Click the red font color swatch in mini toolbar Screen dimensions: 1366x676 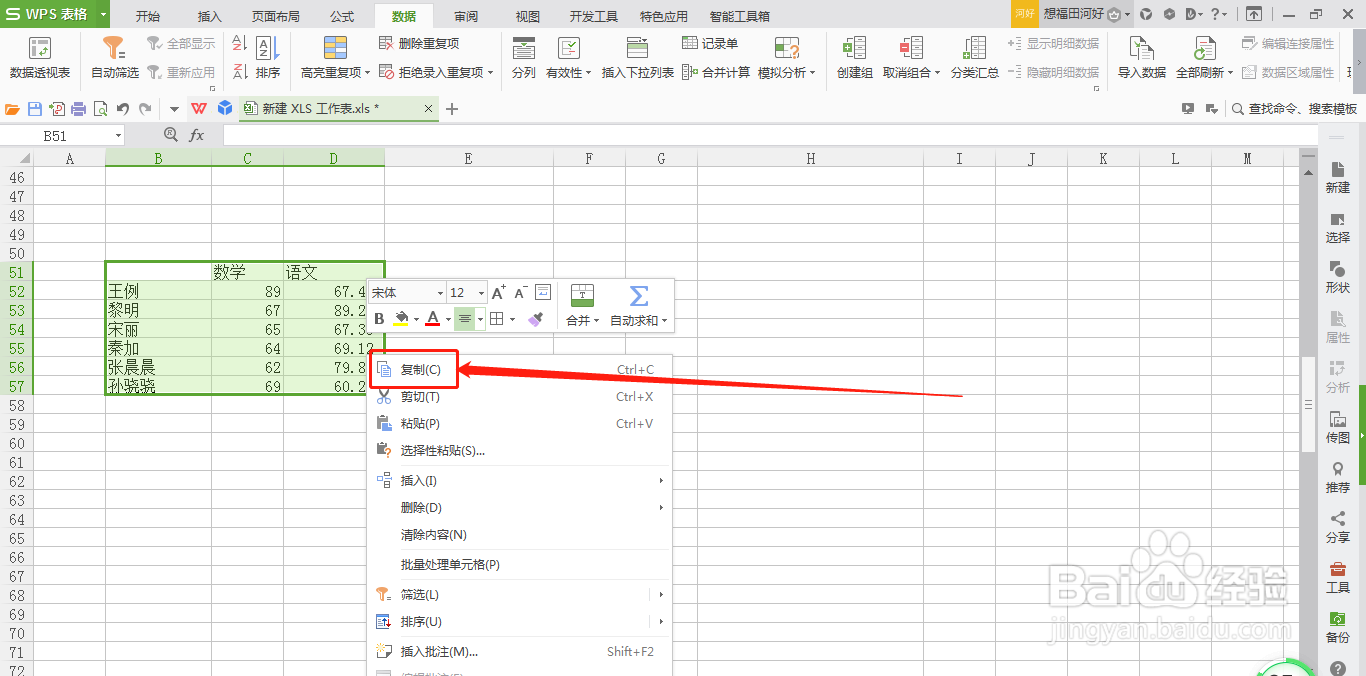(x=433, y=319)
